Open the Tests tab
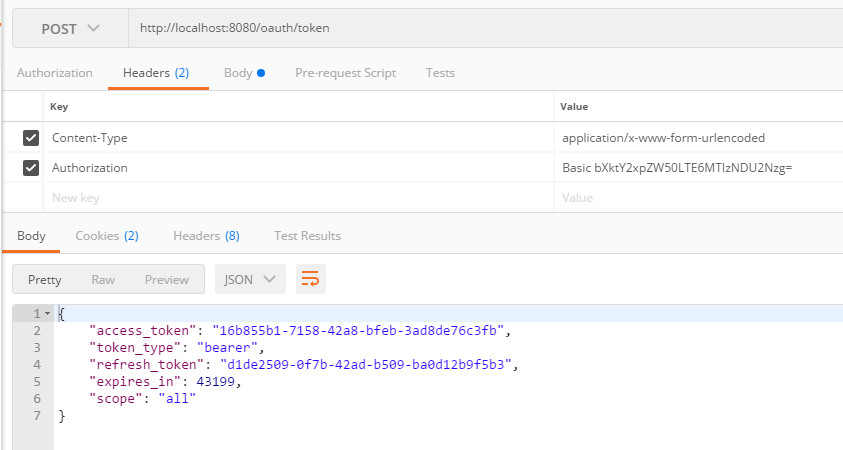Screen dimensions: 843x450 (x=440, y=73)
